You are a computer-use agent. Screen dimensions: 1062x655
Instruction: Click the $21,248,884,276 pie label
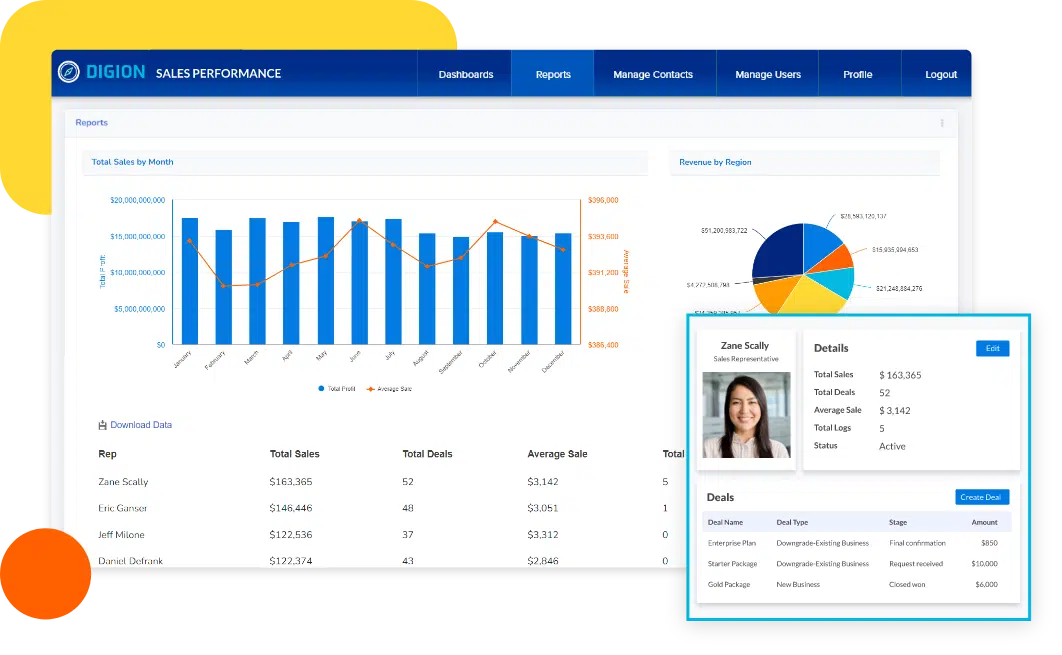[x=899, y=289]
